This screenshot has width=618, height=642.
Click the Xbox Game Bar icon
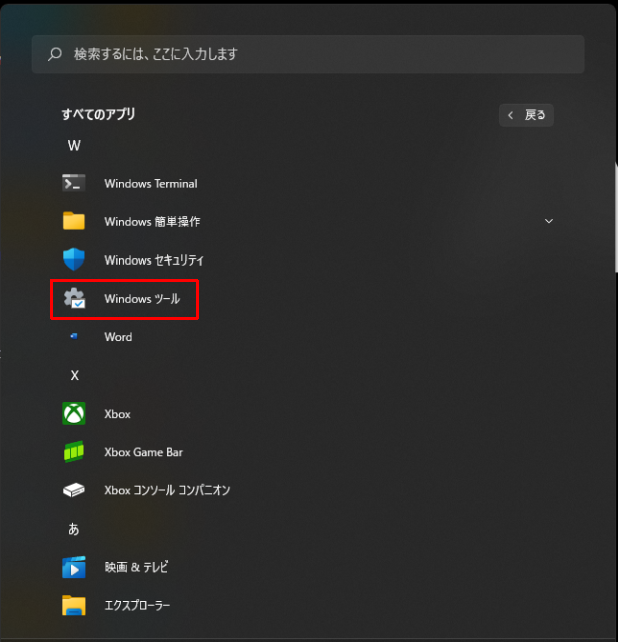74,452
